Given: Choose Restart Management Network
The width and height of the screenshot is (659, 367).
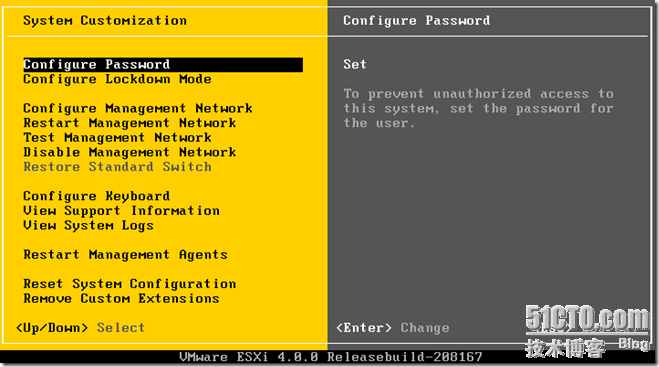Looking at the screenshot, I should click(129, 123).
